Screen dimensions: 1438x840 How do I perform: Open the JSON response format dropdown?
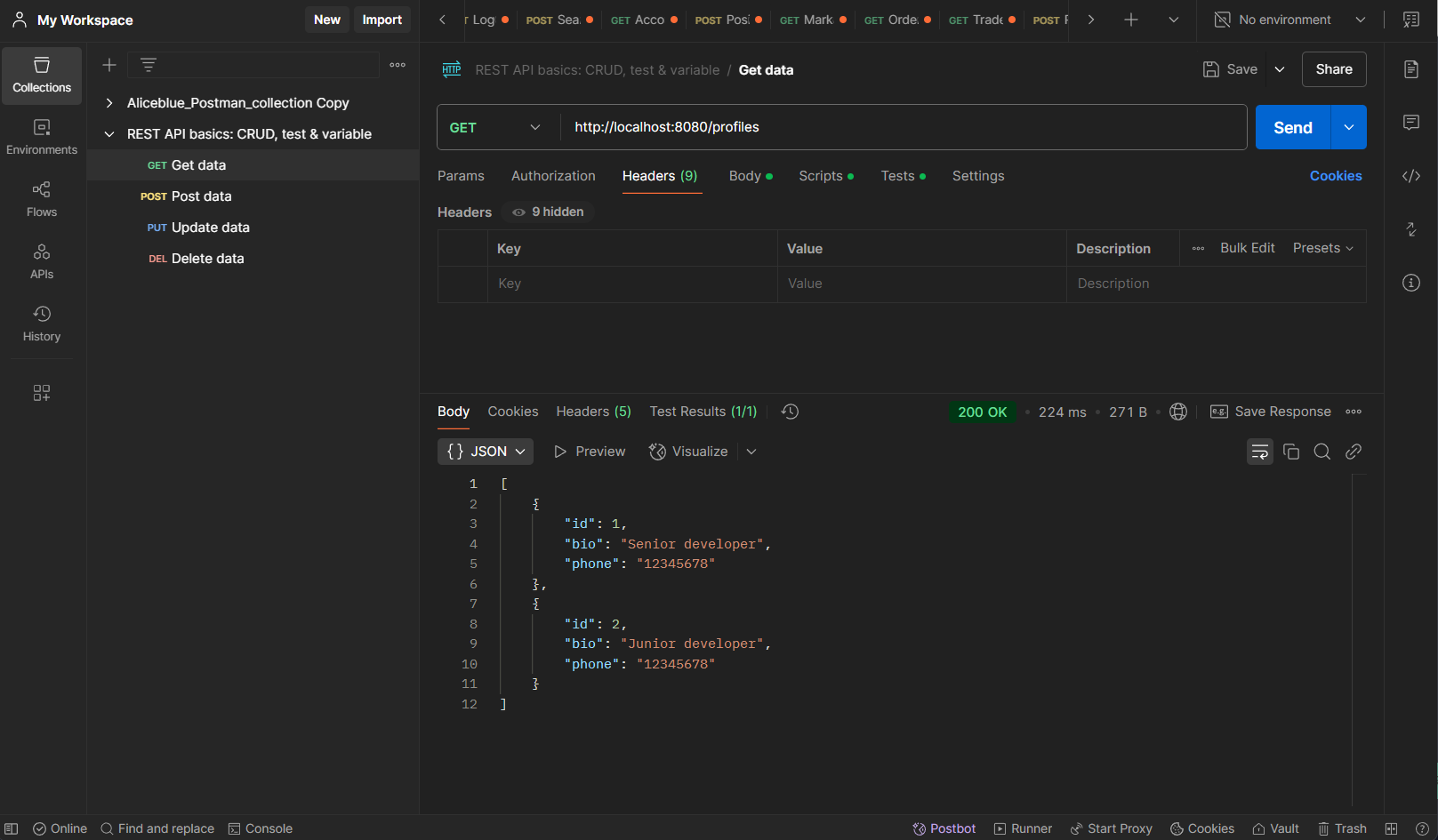pyautogui.click(x=486, y=452)
